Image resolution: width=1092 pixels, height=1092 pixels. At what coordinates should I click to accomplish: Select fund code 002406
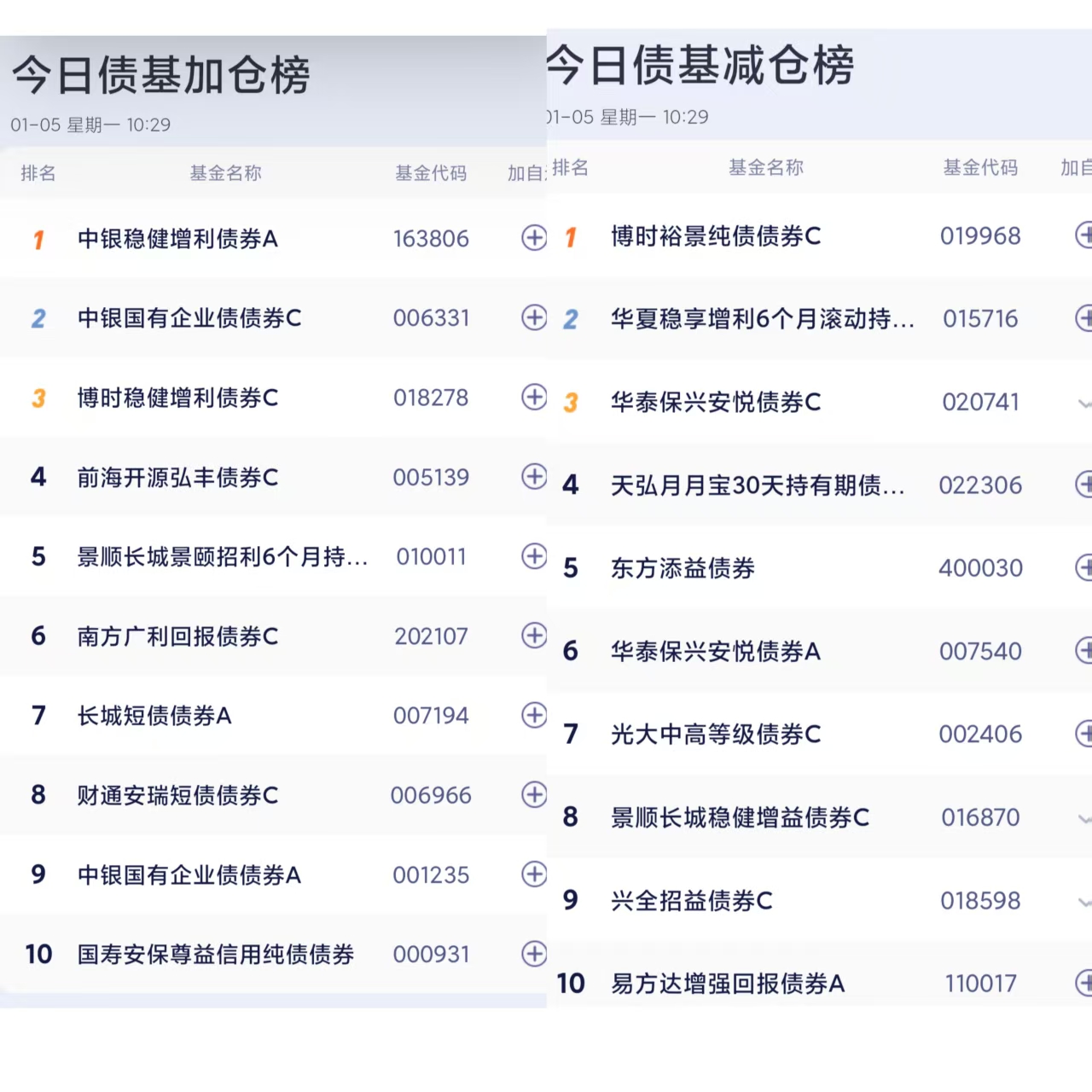pyautogui.click(x=980, y=735)
